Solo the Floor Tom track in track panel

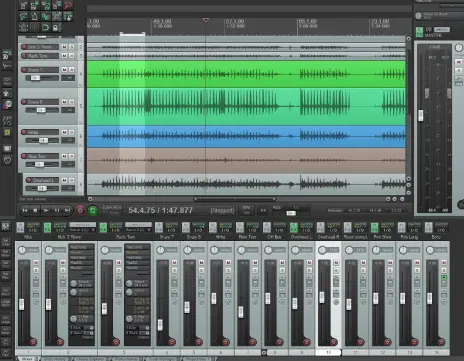pos(71,156)
